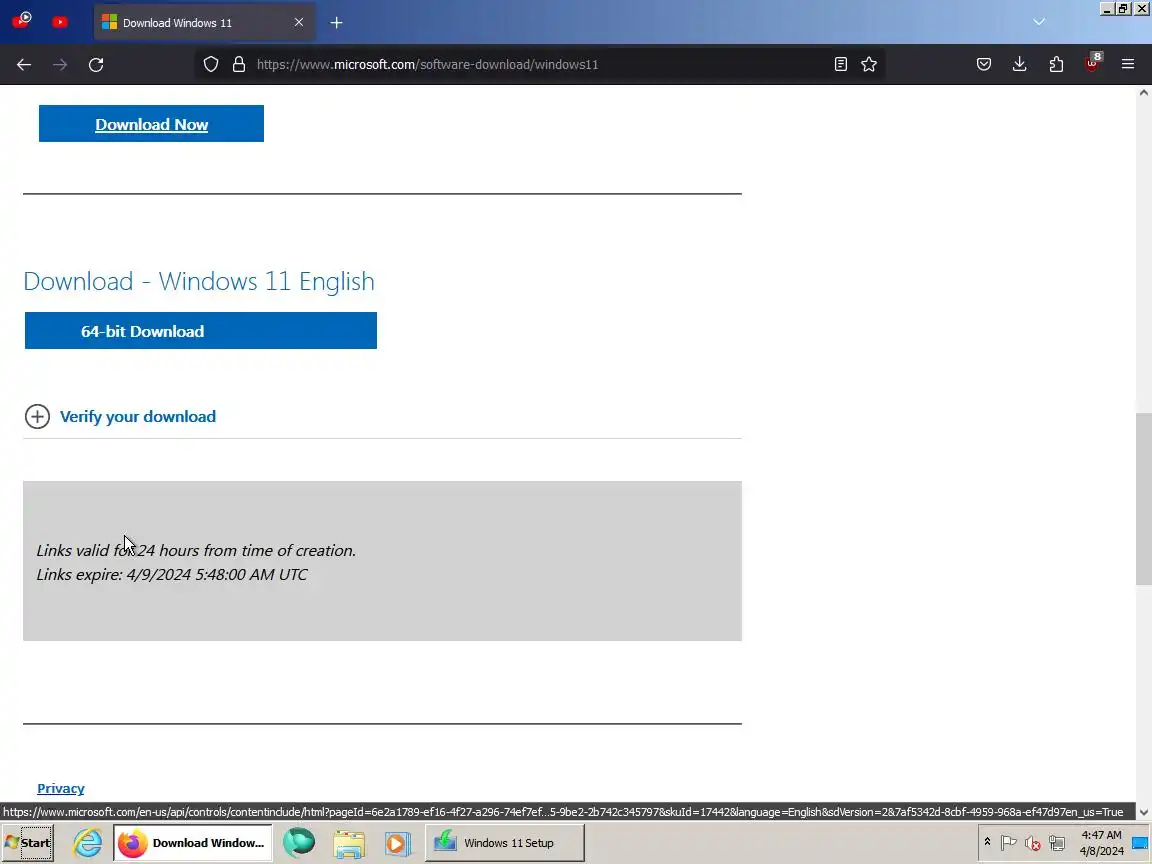
Task: Open the pinned YouTube tab
Action: [x=60, y=22]
